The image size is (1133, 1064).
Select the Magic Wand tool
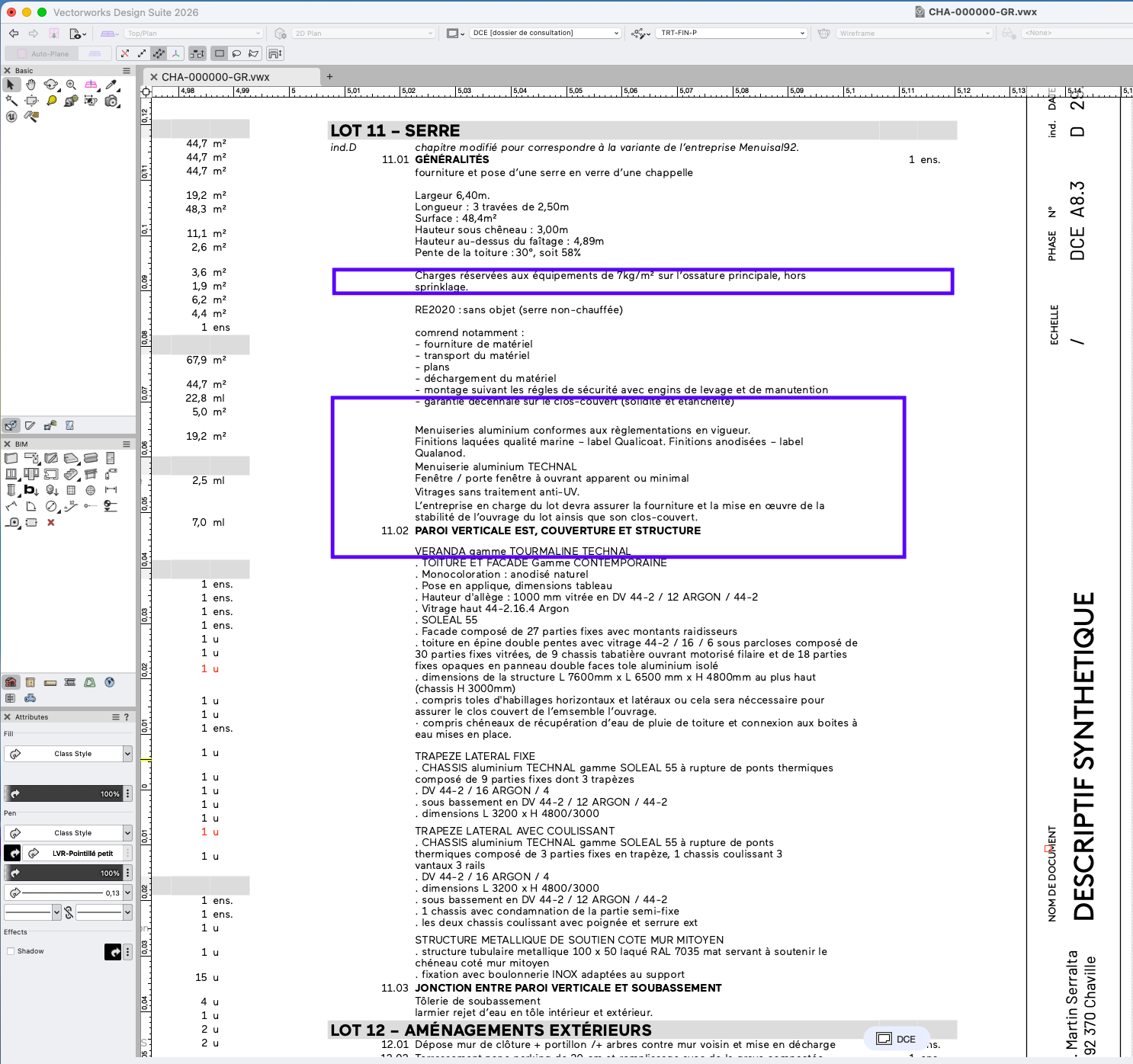coord(11,101)
